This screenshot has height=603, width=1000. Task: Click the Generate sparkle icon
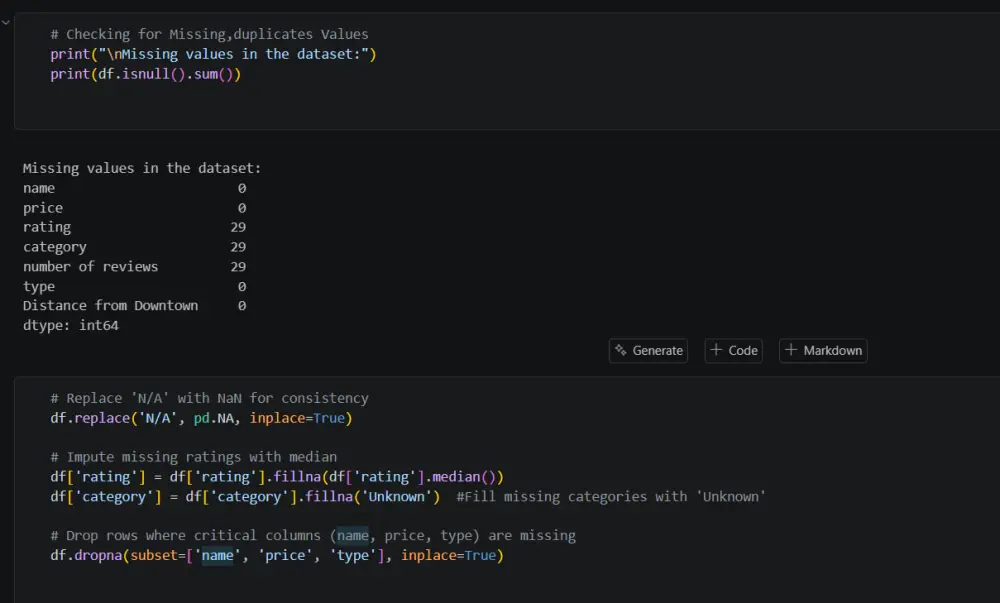pos(621,351)
